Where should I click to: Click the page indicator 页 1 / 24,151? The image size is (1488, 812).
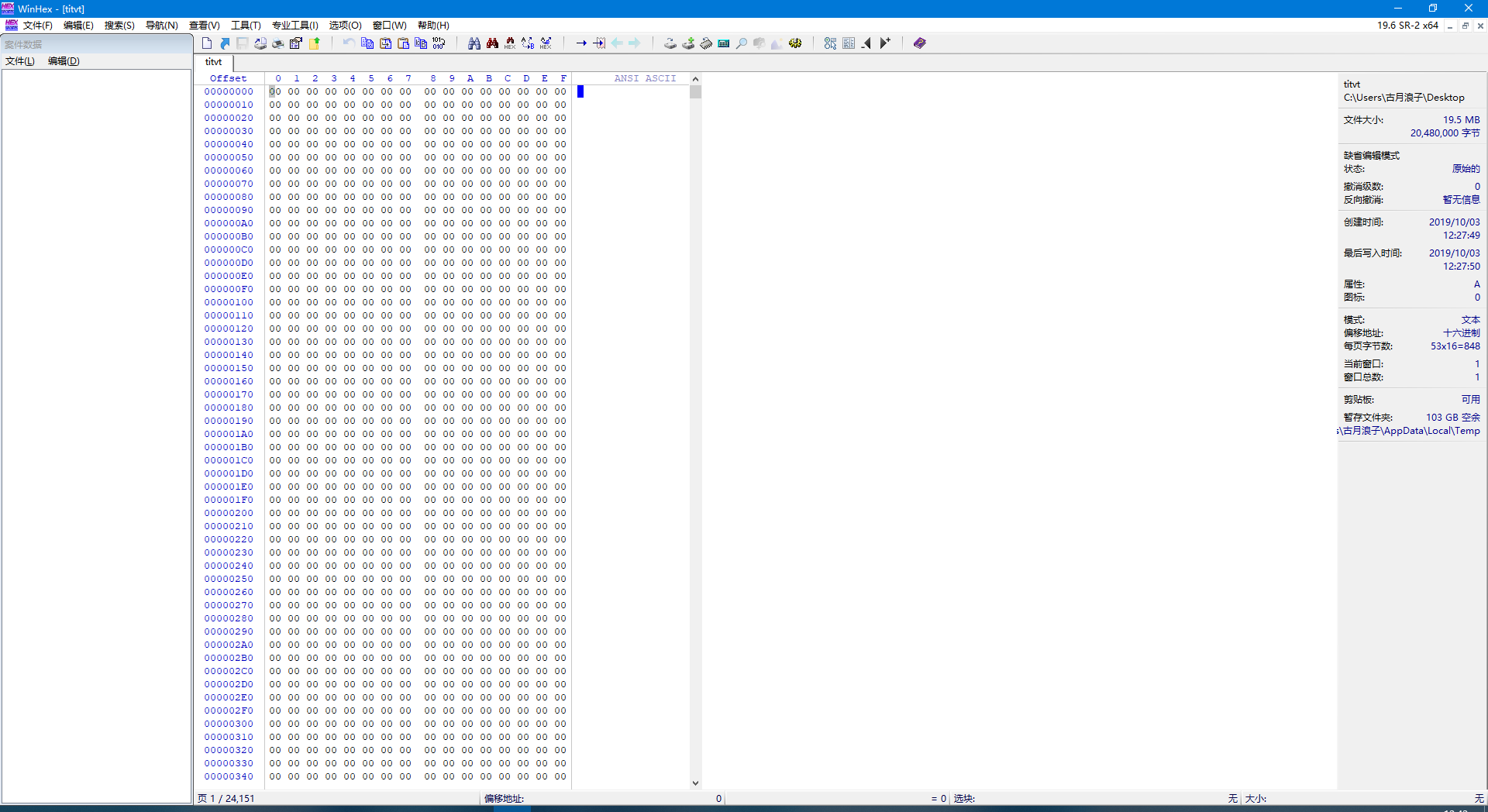click(x=226, y=798)
